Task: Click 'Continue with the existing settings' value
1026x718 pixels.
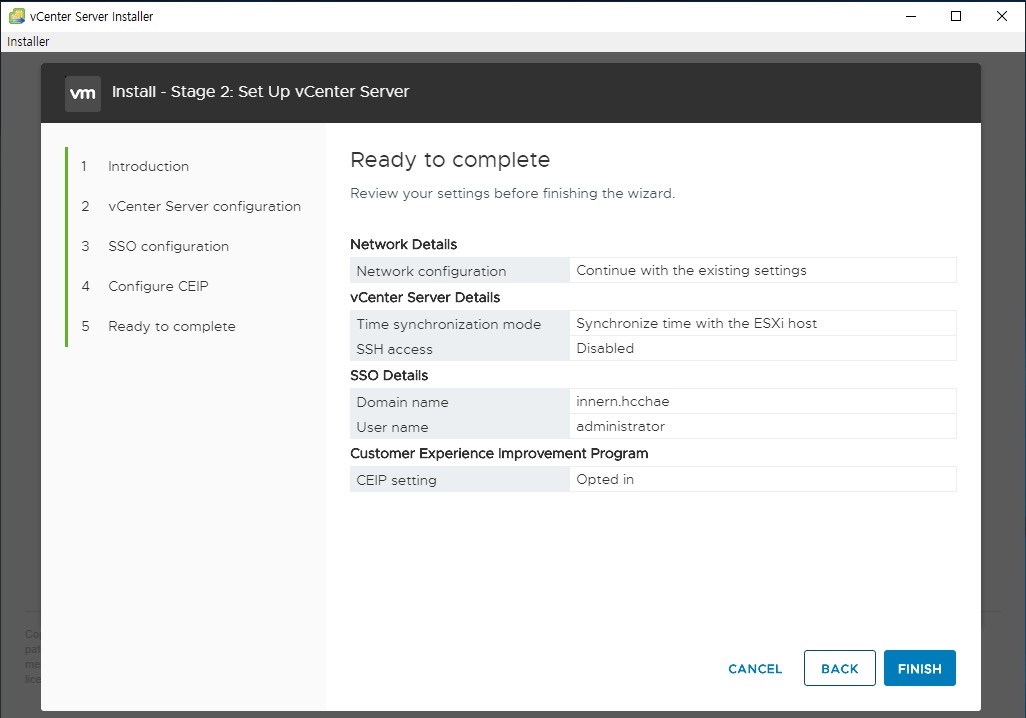Action: (691, 270)
